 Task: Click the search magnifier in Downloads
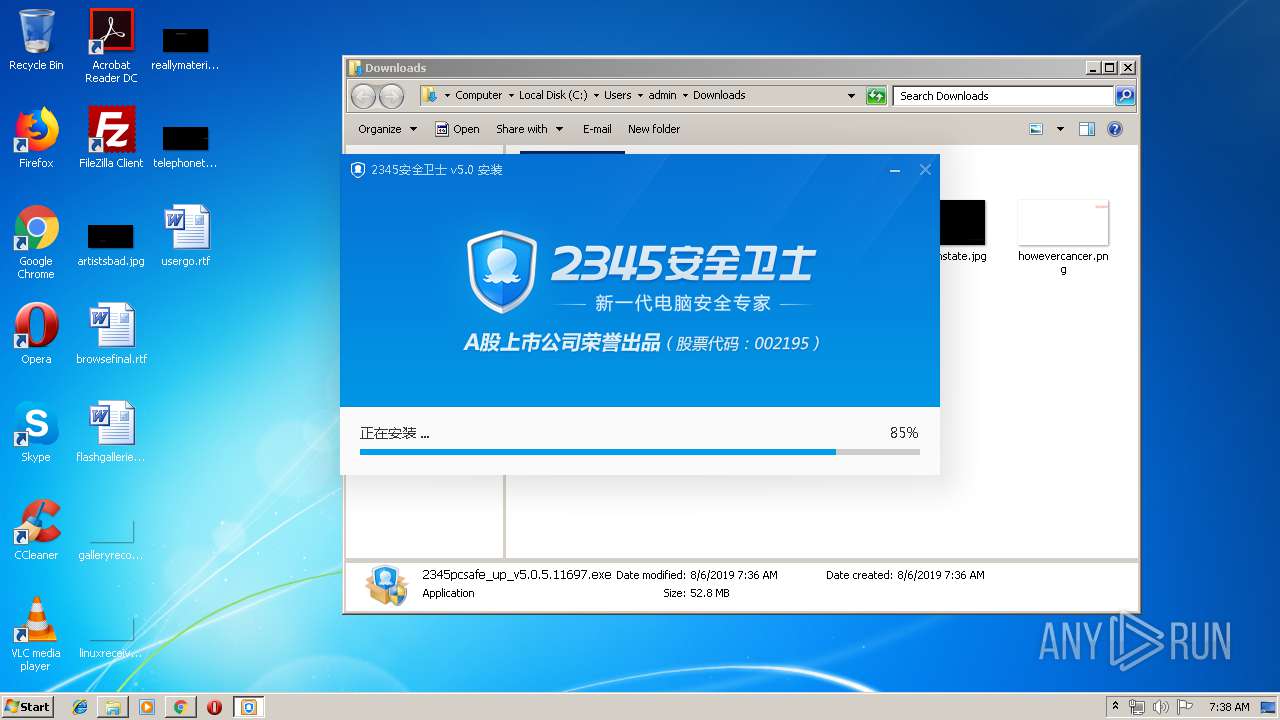click(x=1125, y=96)
